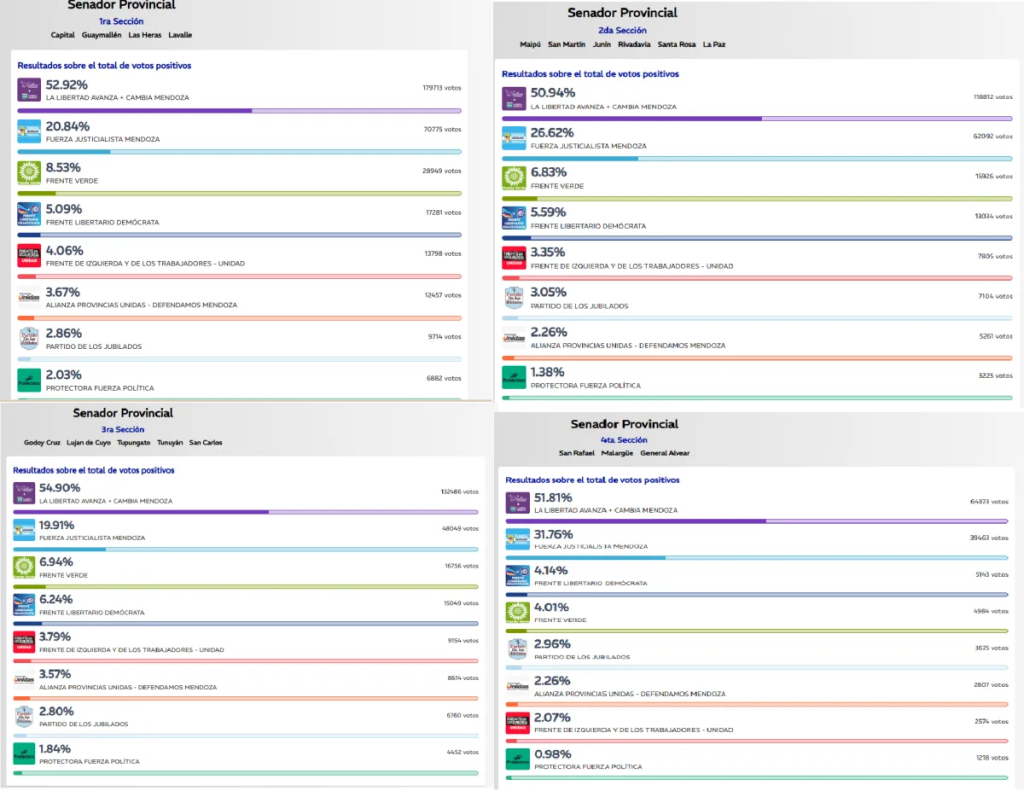The width and height of the screenshot is (1024, 791).
Task: Click green 8.53% Frente Verde bar in 1ra Sección
Action: point(239,193)
